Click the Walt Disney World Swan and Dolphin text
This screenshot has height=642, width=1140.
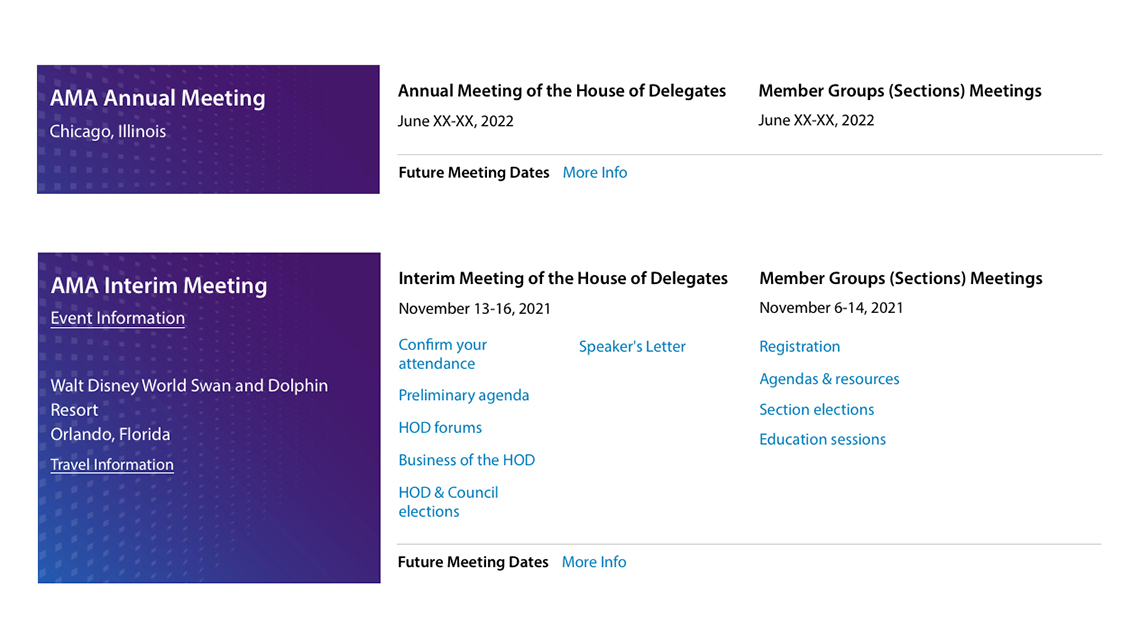189,386
